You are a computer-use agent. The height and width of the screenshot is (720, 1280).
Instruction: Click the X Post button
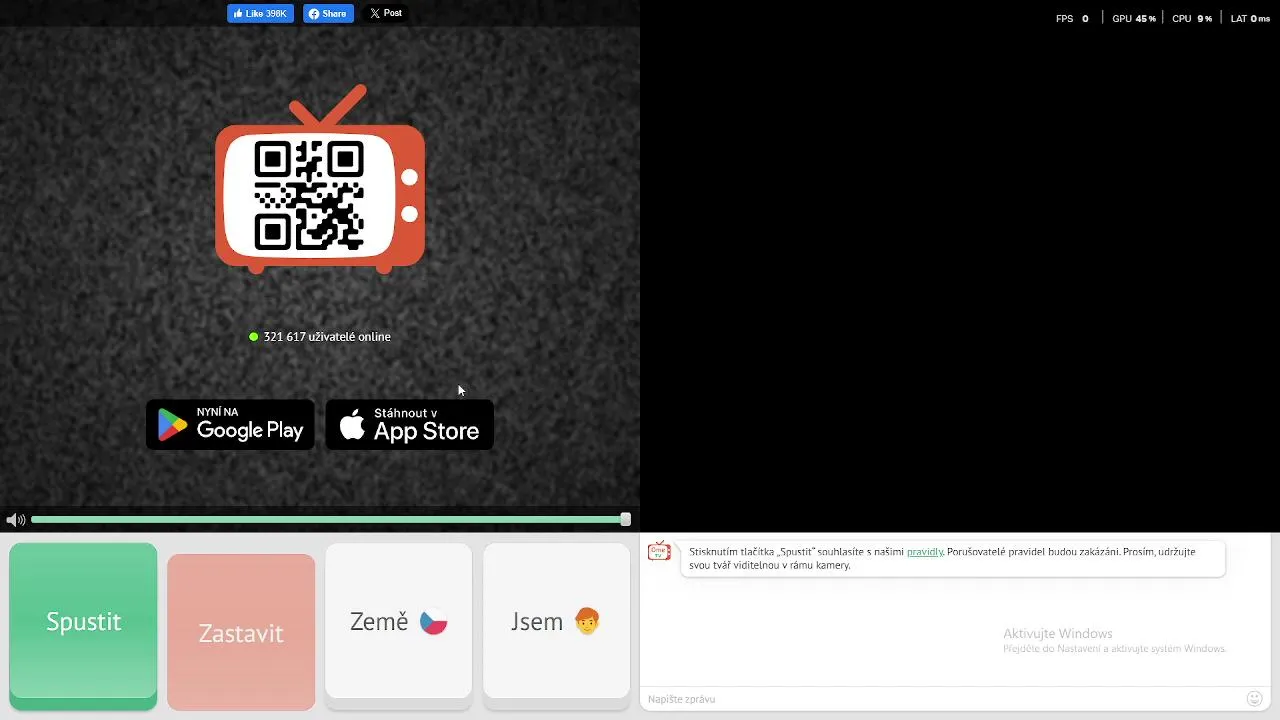click(x=385, y=13)
